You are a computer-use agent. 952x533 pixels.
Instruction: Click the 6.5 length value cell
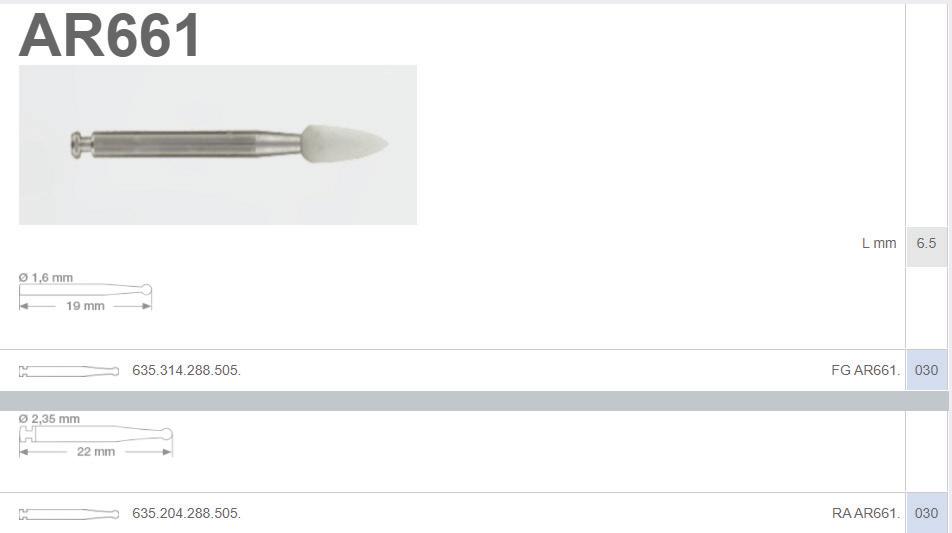(x=926, y=243)
